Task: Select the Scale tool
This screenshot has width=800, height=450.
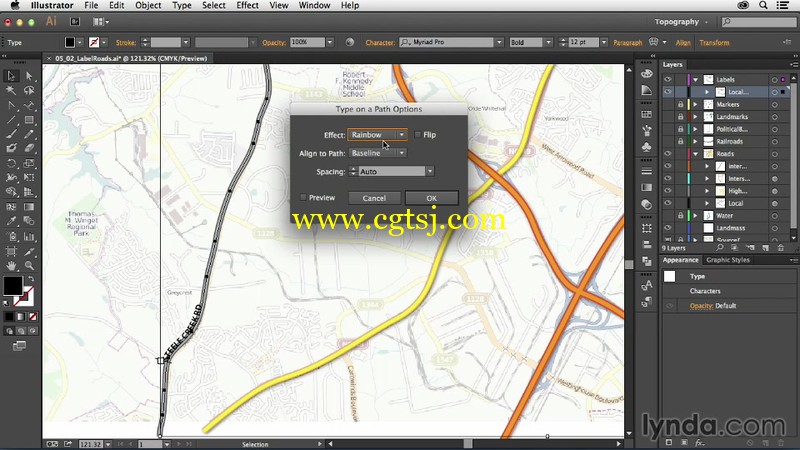Action: point(29,163)
